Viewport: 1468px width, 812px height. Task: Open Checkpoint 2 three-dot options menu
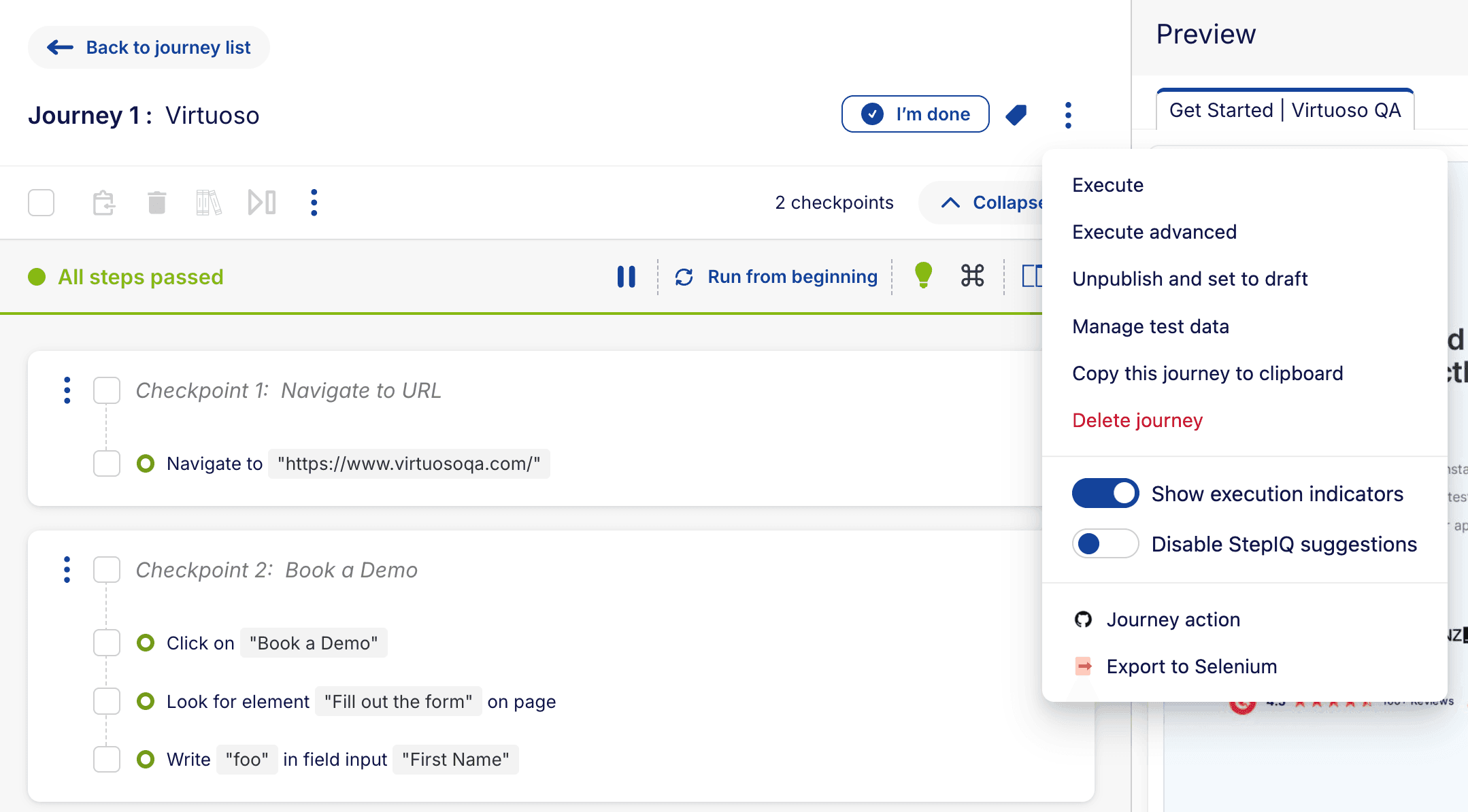[x=67, y=570]
